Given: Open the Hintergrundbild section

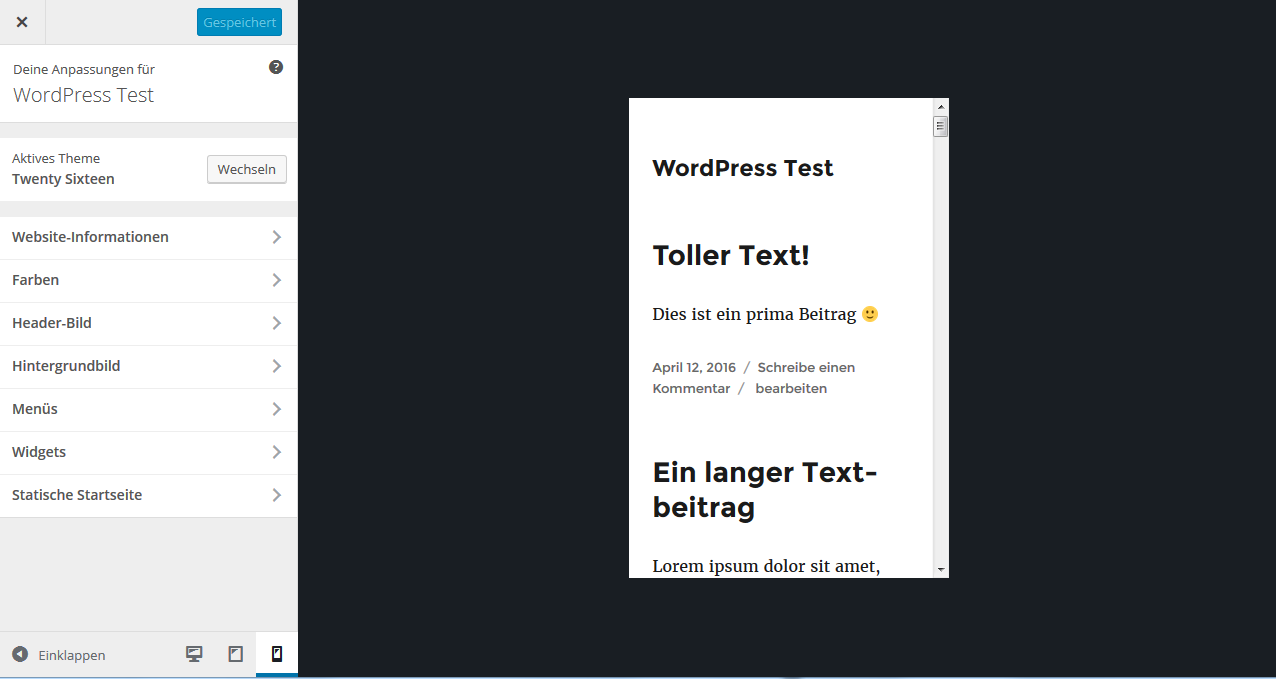Looking at the screenshot, I should 148,366.
